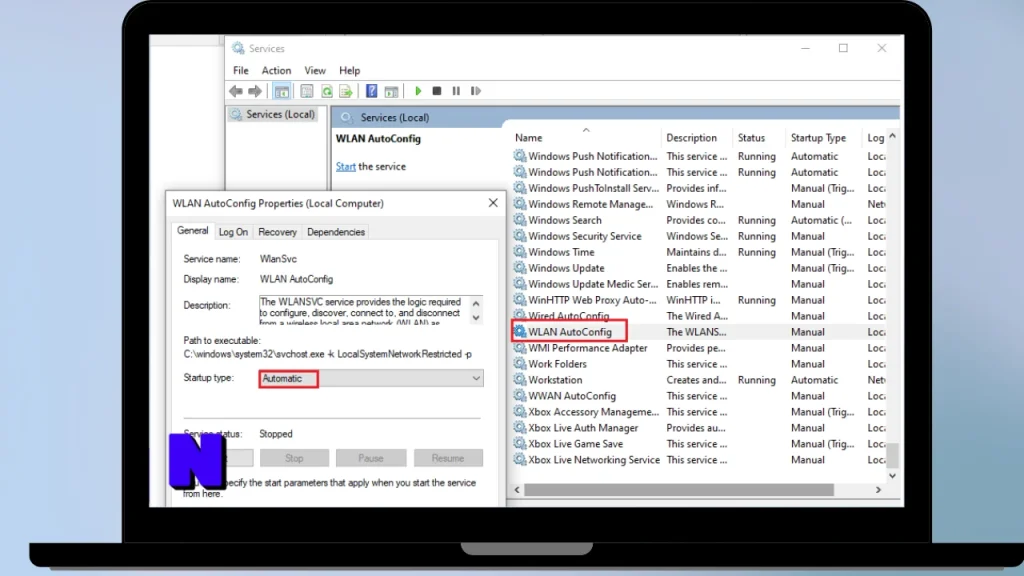Click gear icon beside Windows Remote Management
This screenshot has height=576, width=1024.
tap(520, 204)
